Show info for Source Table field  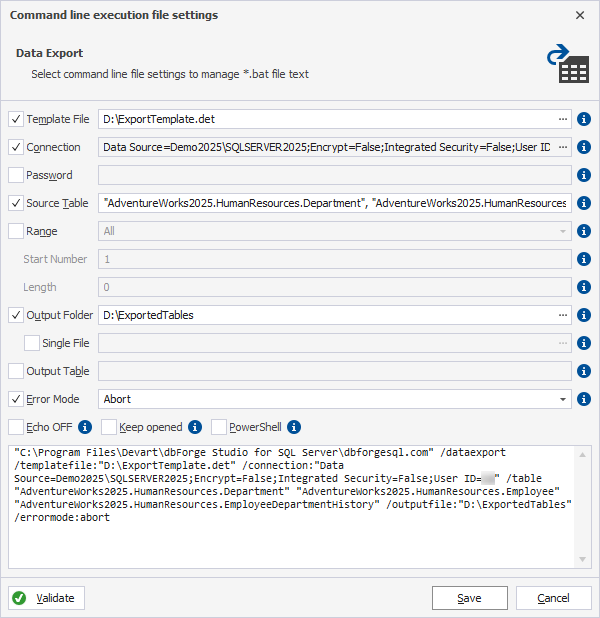click(x=583, y=203)
